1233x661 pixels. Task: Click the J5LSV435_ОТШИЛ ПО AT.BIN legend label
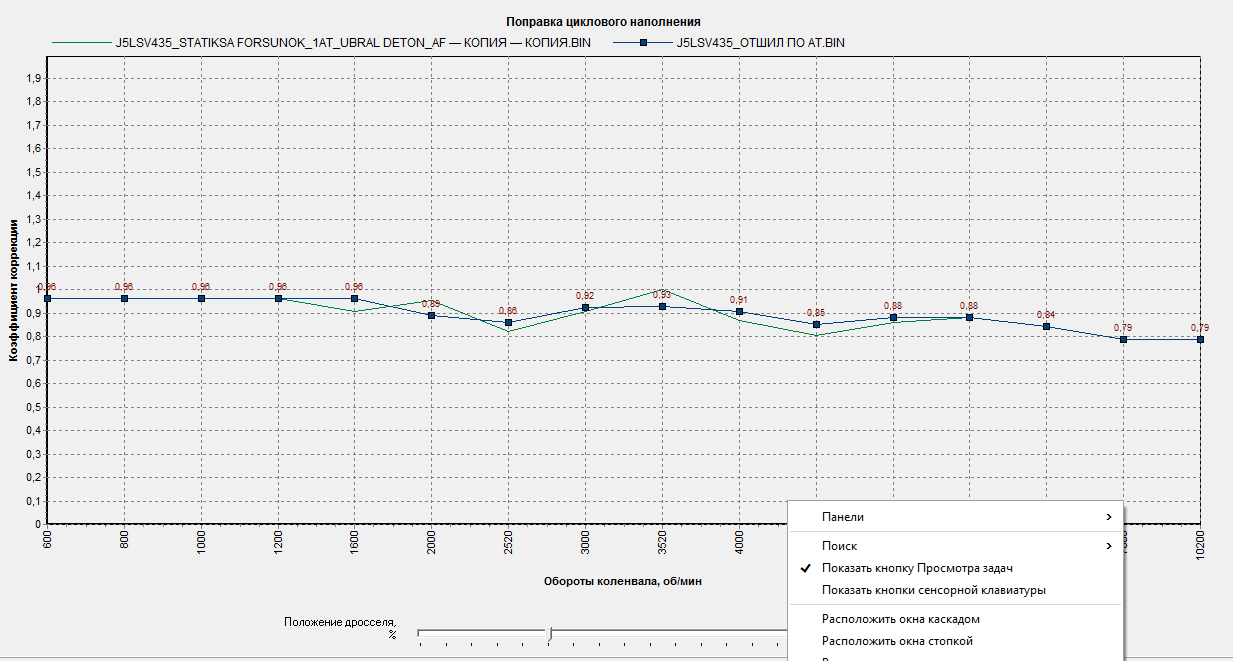761,43
